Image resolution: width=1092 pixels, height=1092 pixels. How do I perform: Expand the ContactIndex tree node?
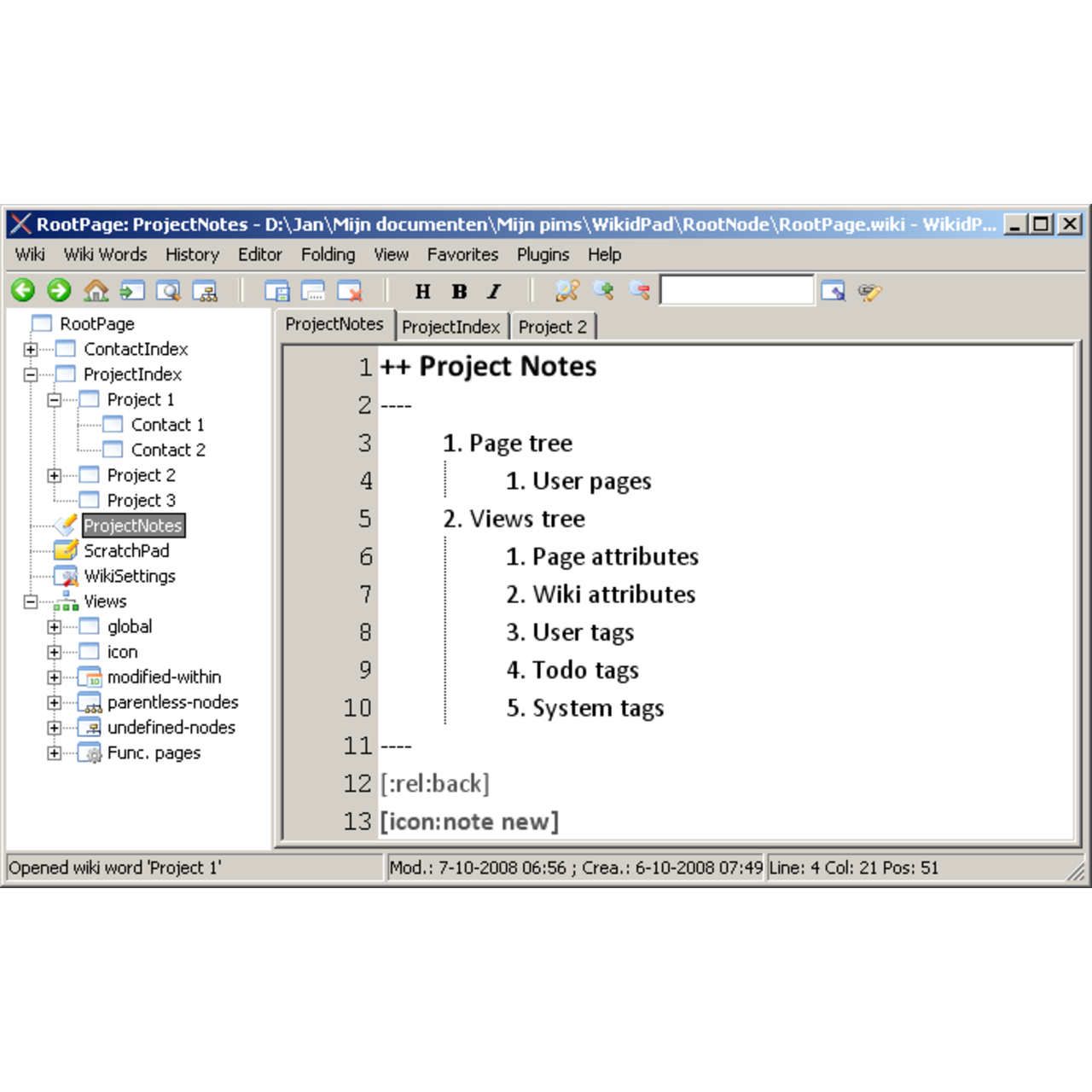point(31,348)
